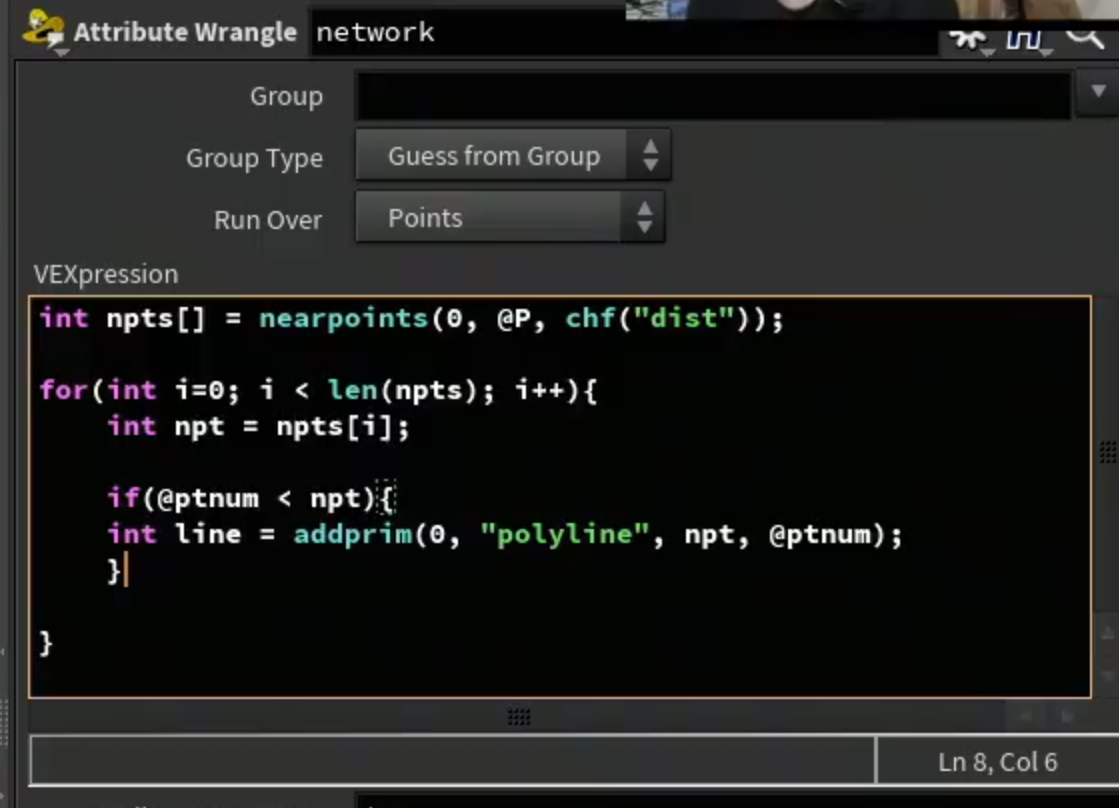Click the faded right arrow below editor
1119x808 pixels.
[x=1067, y=716]
